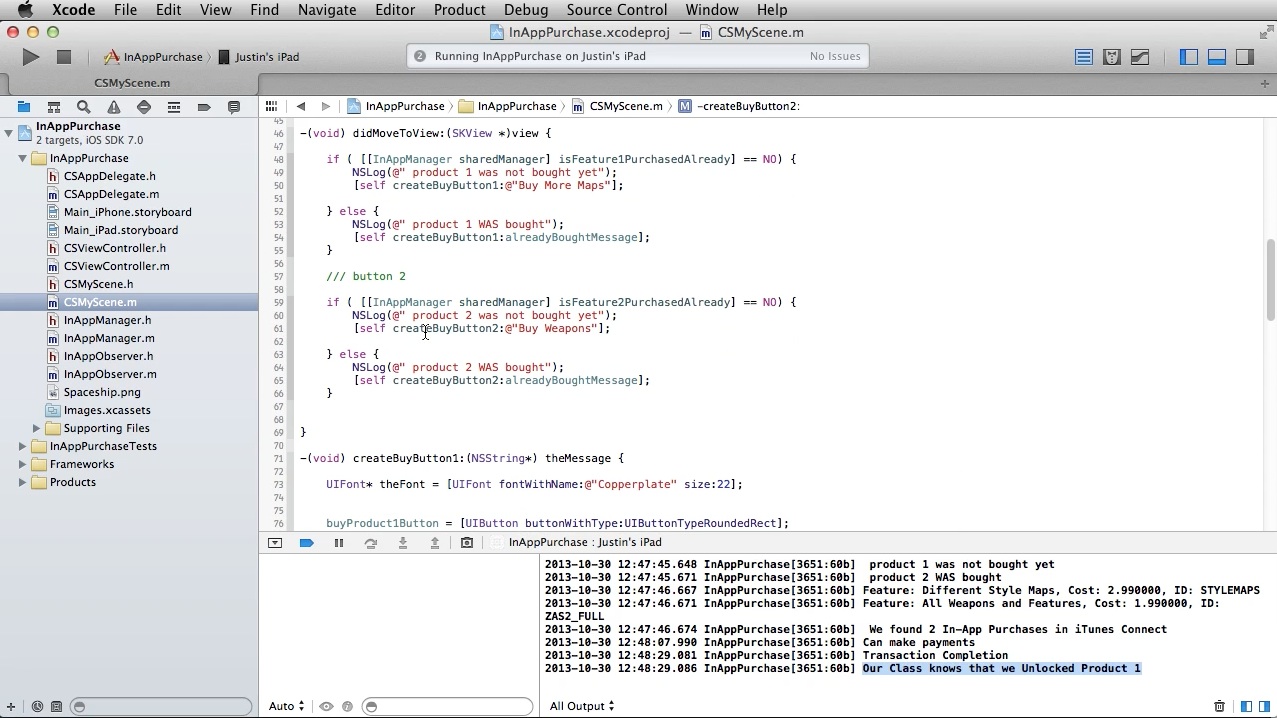Show the Log navigator speech-bubble icon
Screen dimensions: 1277x718
pos(234,107)
